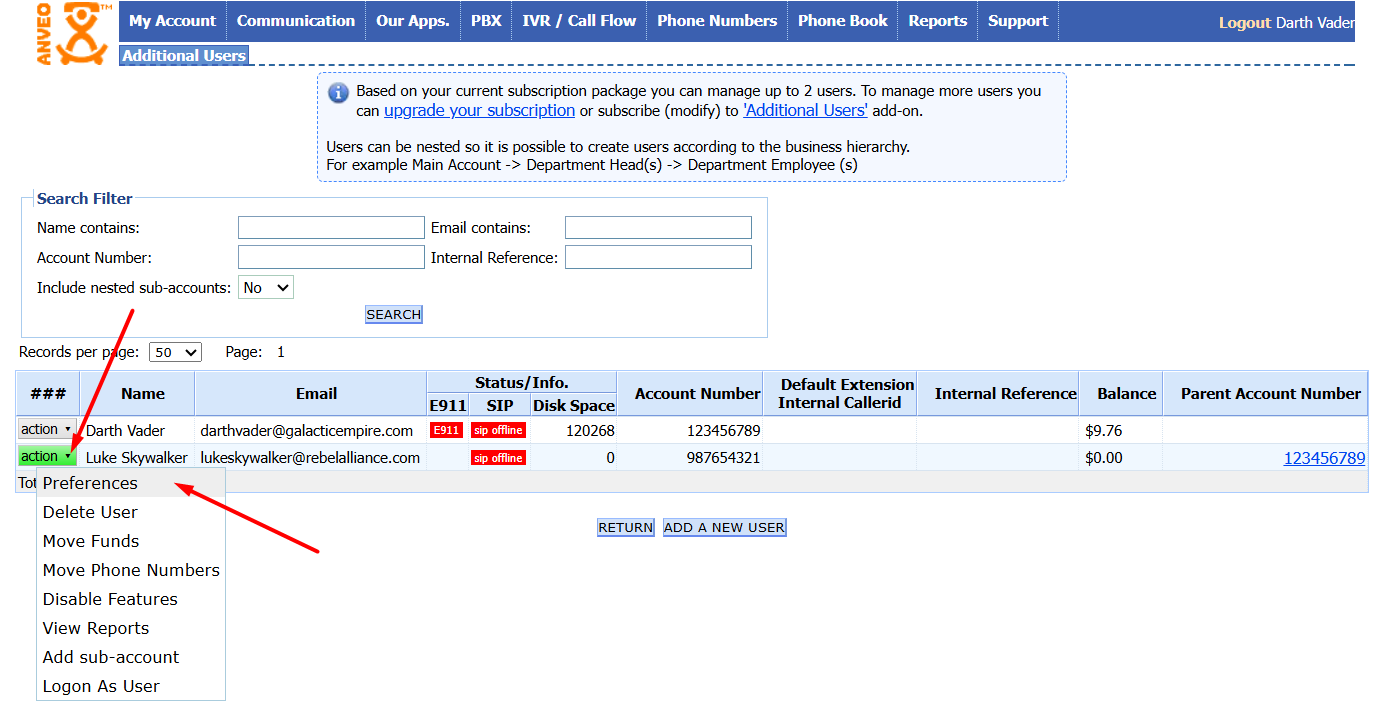Viewport: 1373px width, 718px height.
Task: Click the red E911 badge for Darth Vader
Action: 446,430
